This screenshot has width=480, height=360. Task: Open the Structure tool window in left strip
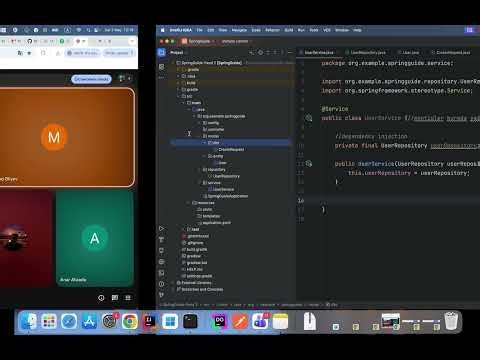click(162, 67)
